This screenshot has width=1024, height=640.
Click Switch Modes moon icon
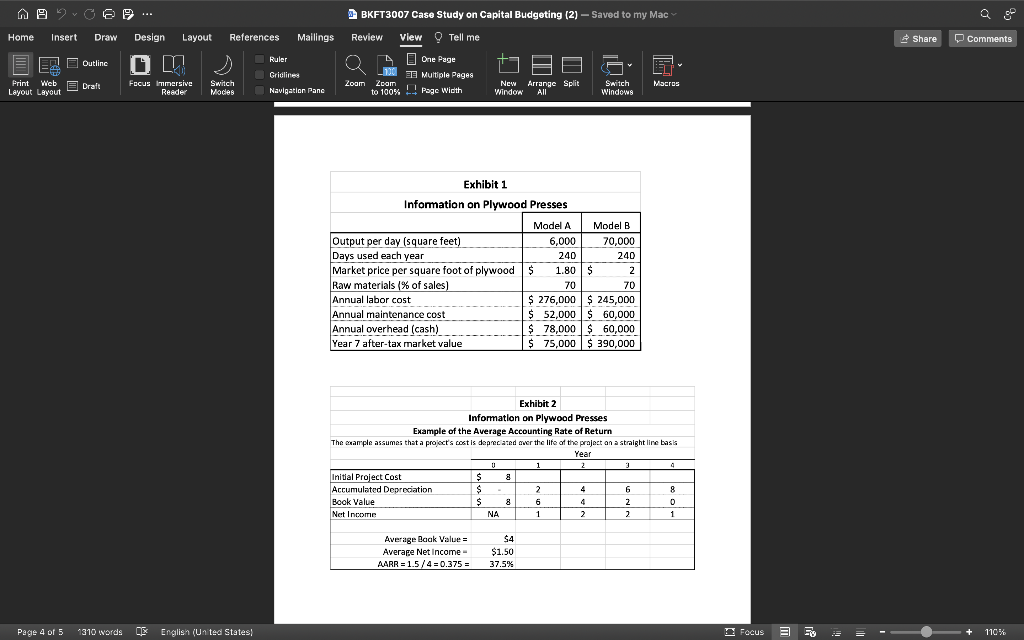pyautogui.click(x=223, y=74)
